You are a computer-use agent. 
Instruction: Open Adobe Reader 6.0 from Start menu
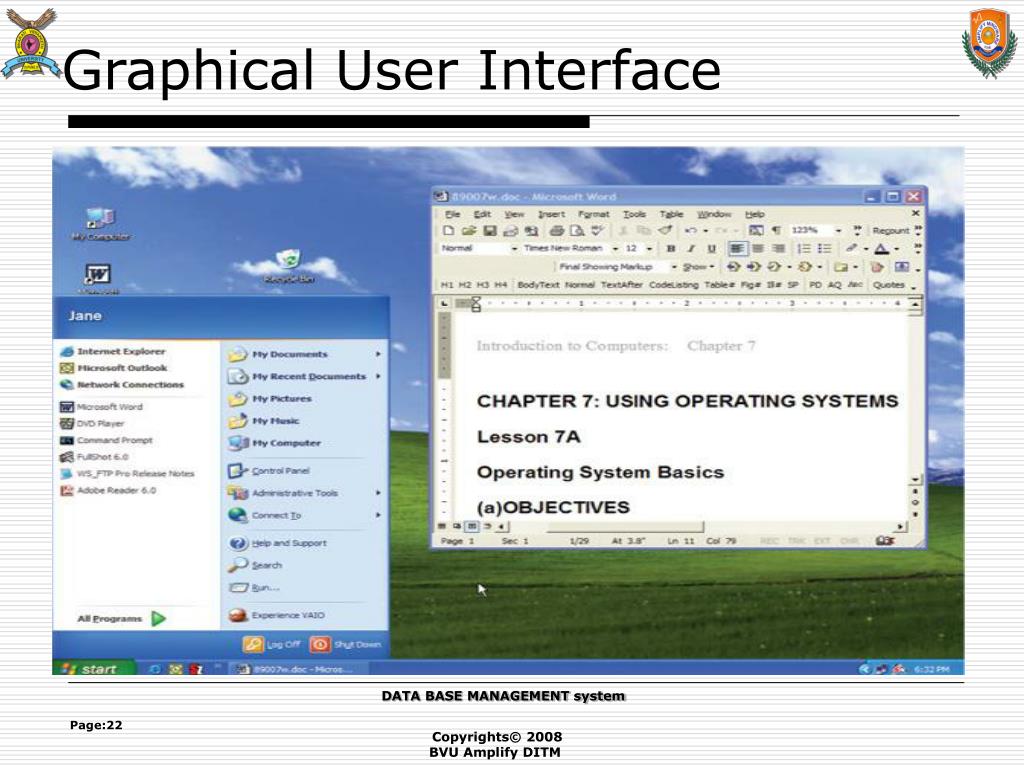[108, 490]
